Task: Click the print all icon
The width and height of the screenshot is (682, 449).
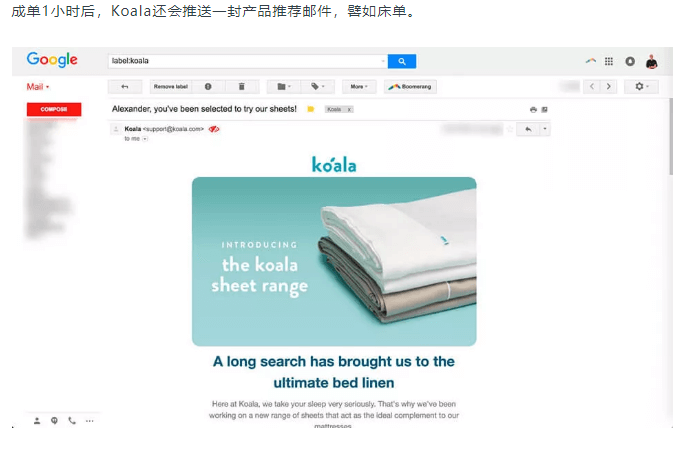Action: click(x=533, y=110)
